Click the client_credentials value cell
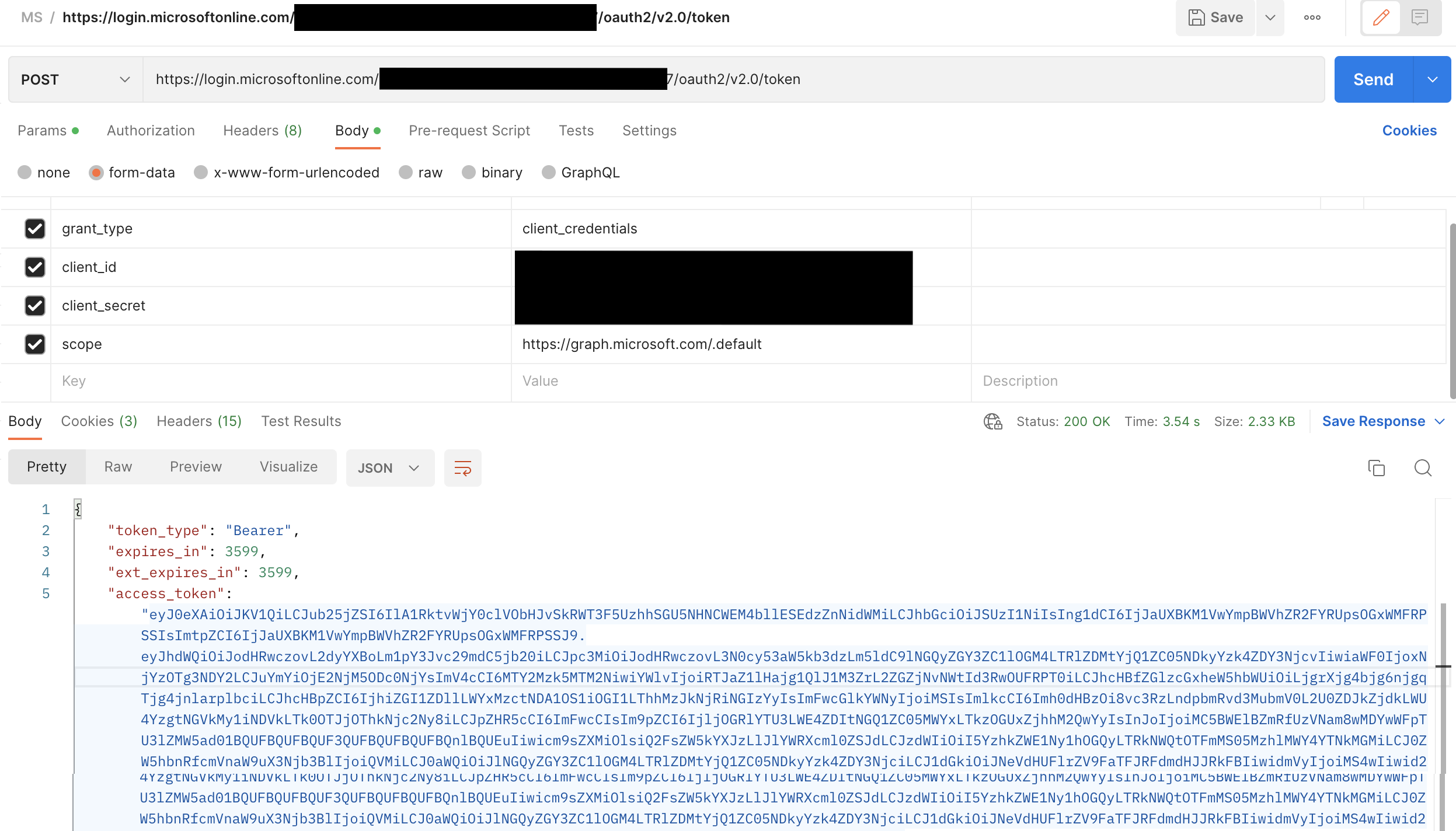 pyautogui.click(x=741, y=229)
